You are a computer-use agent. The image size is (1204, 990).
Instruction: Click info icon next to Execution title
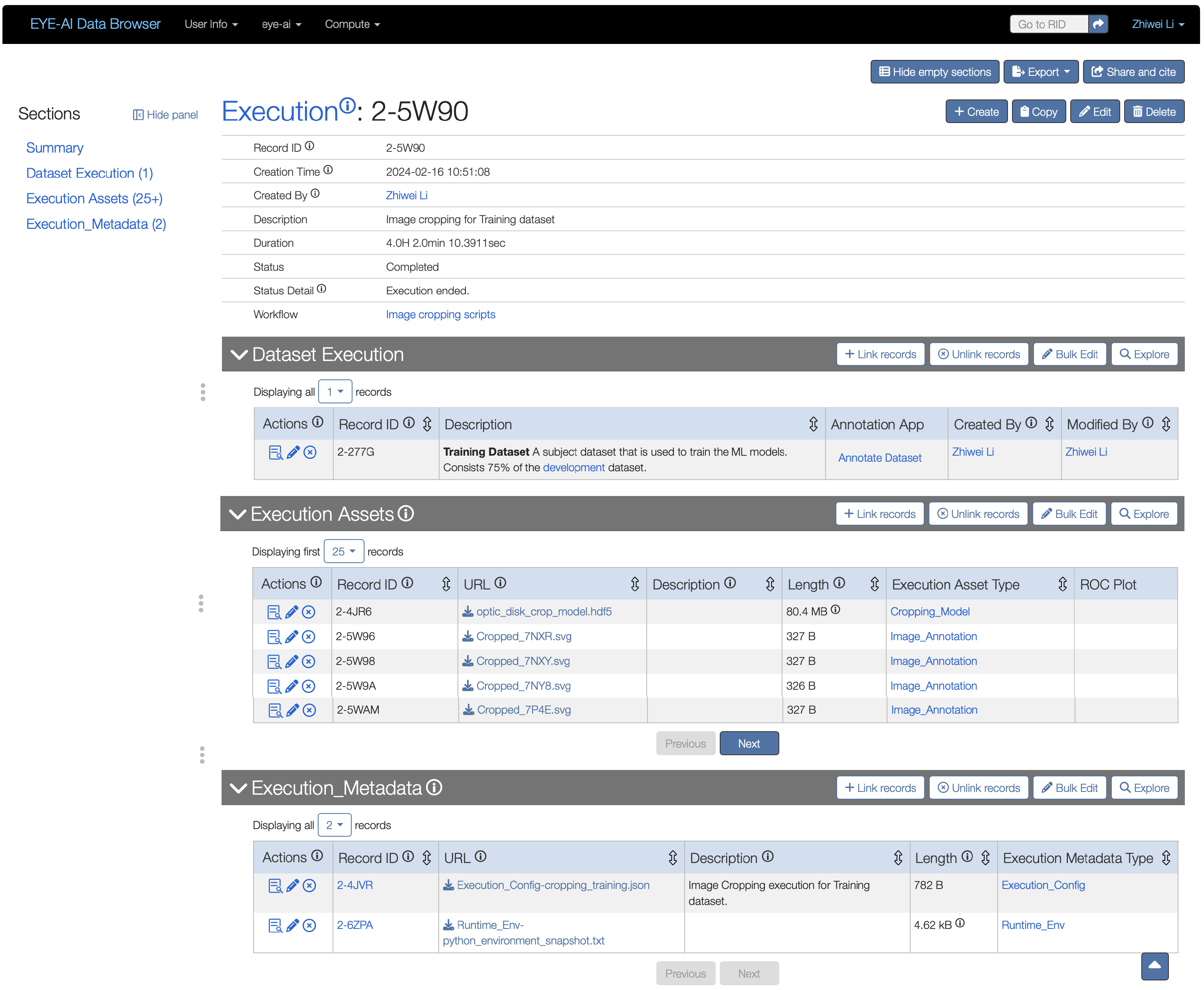click(347, 105)
